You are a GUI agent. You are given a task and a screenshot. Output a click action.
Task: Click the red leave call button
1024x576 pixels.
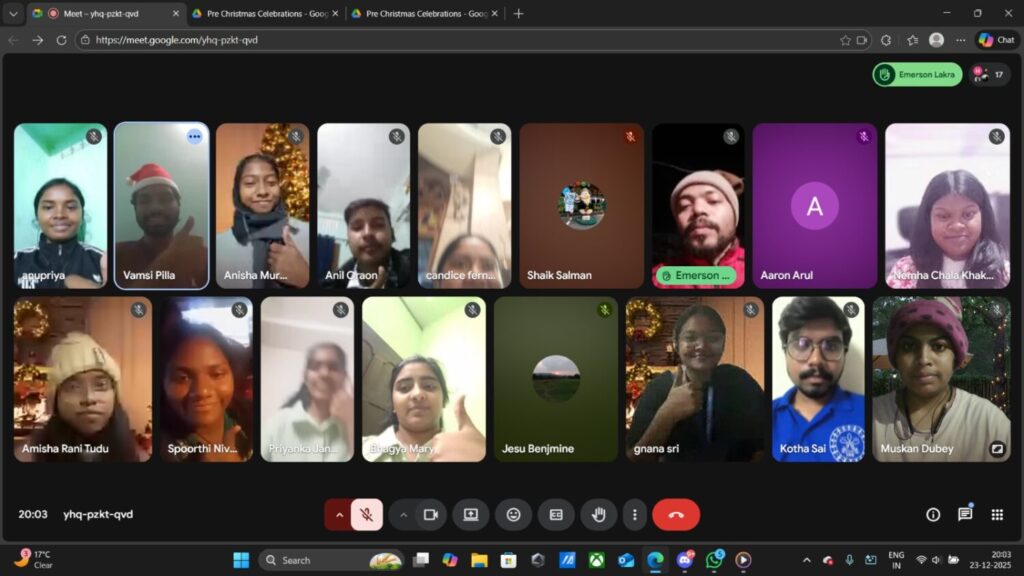click(x=676, y=514)
